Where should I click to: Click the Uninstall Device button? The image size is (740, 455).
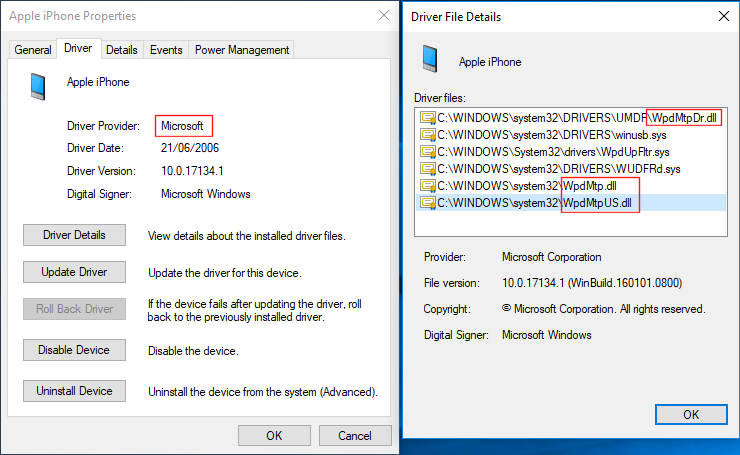(x=75, y=391)
